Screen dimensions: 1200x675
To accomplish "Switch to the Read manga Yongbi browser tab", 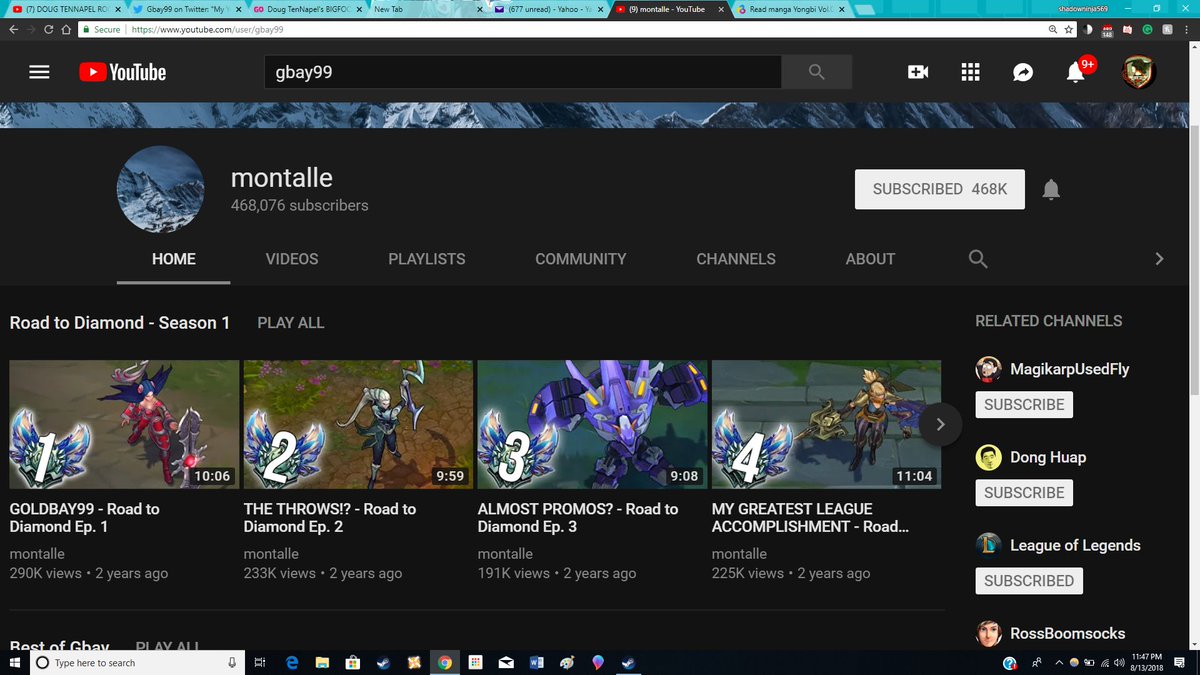I will [x=790, y=9].
